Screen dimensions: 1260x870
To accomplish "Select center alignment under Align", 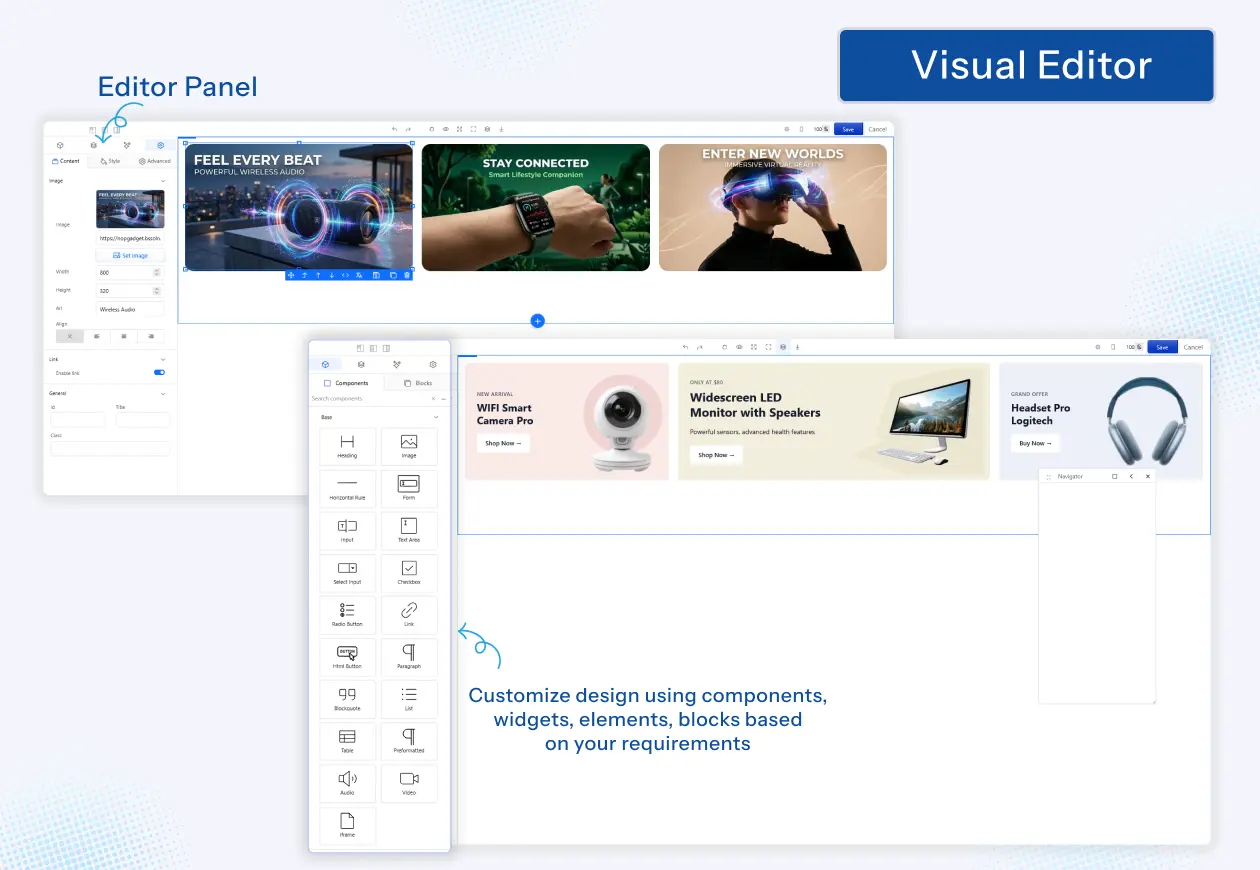I will coord(124,336).
